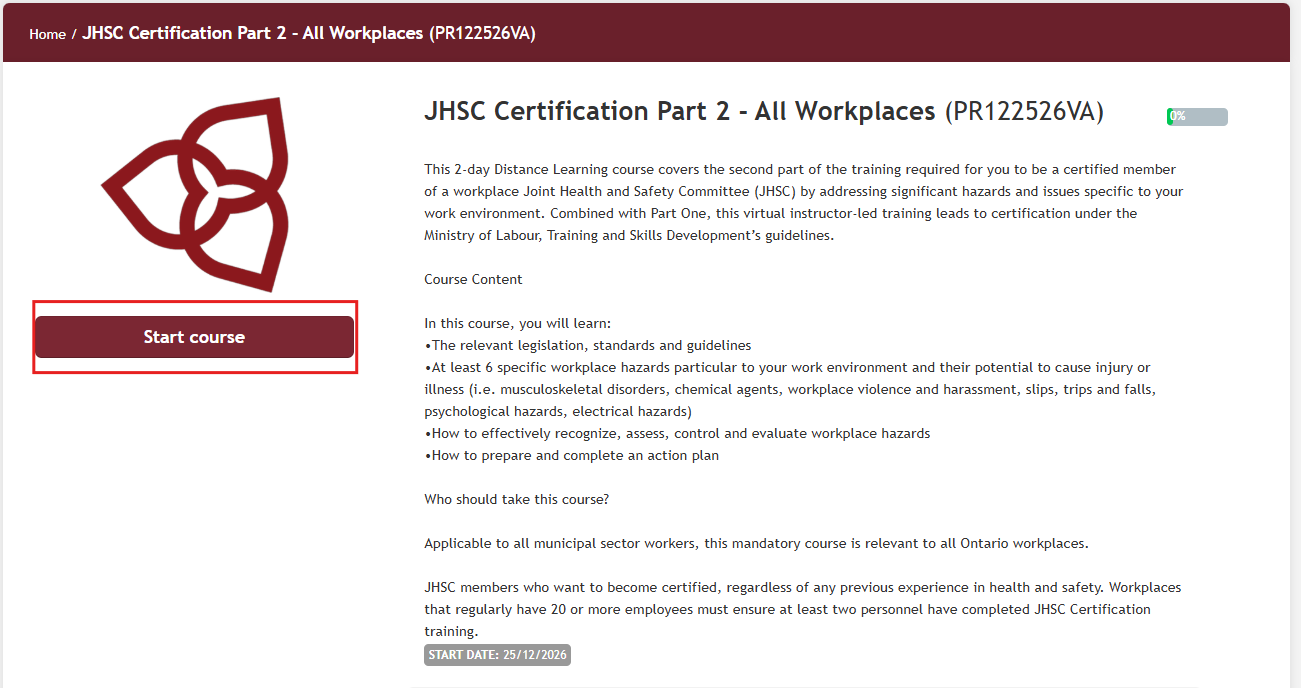Screen dimensions: 1301x688
Task: Click the START DATE 25/12/2026 badge
Action: point(497,655)
